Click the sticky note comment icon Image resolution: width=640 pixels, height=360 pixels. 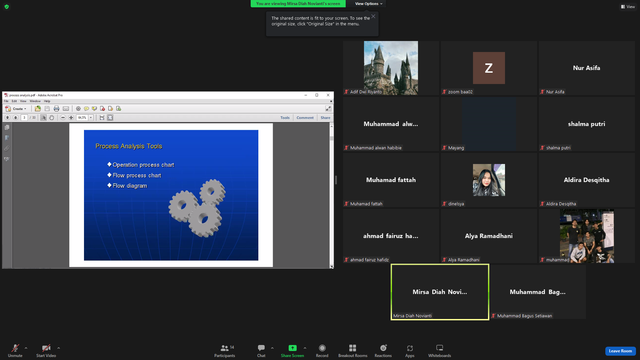[86, 109]
